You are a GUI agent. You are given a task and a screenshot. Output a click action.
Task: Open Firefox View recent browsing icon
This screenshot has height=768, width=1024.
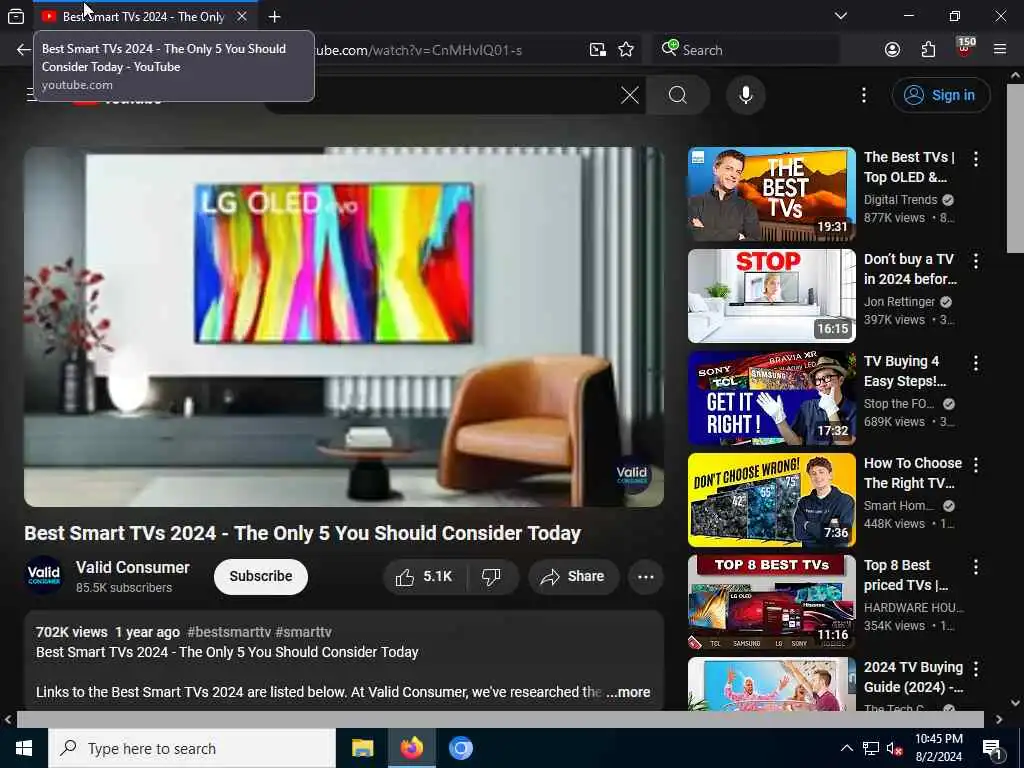(16, 16)
